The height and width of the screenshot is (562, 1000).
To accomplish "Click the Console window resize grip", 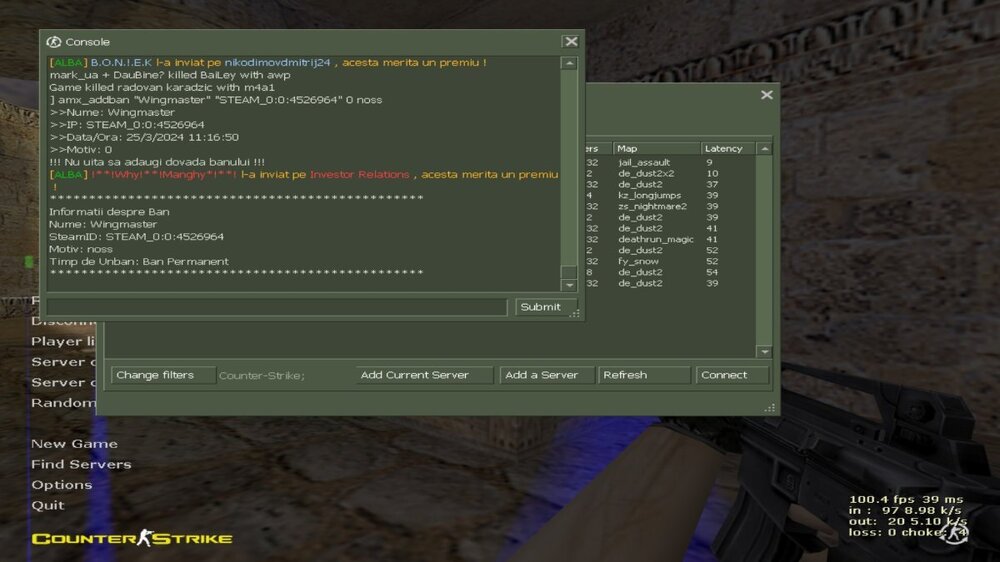I will pyautogui.click(x=575, y=314).
